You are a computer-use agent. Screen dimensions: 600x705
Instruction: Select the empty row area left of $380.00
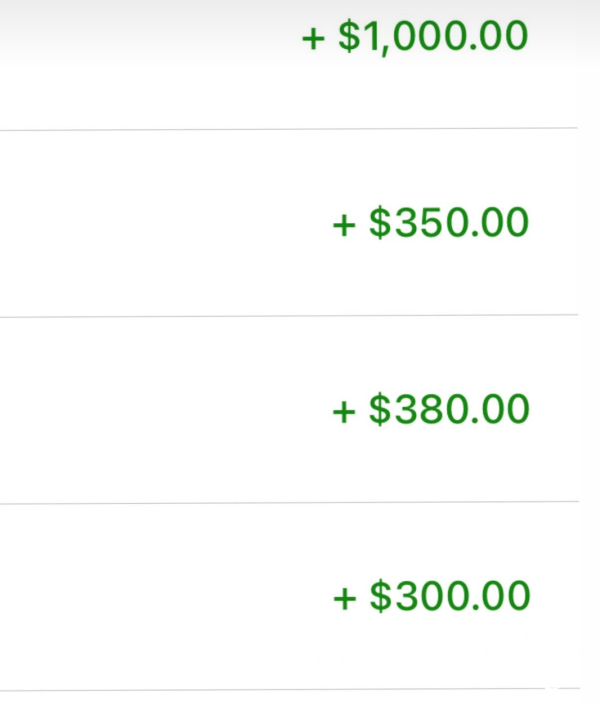(x=164, y=410)
